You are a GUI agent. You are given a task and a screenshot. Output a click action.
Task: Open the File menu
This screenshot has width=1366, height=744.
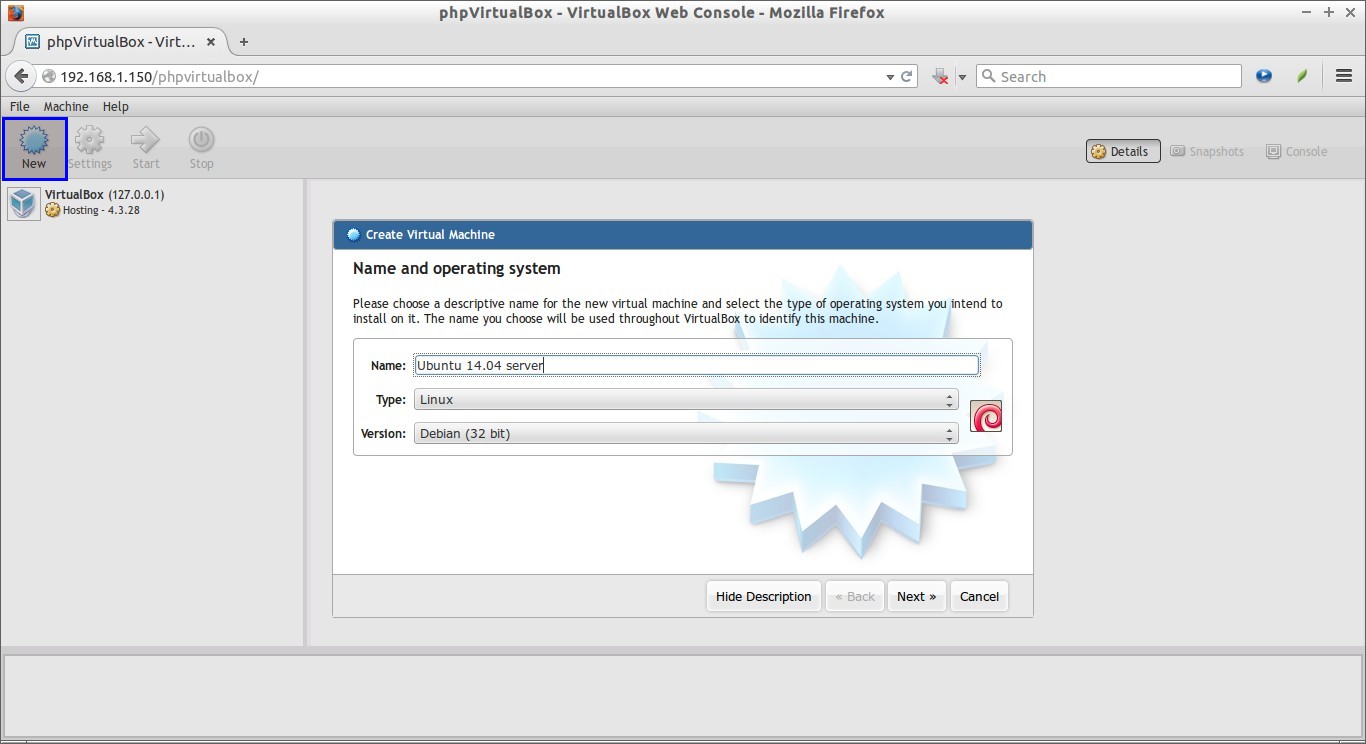point(19,106)
